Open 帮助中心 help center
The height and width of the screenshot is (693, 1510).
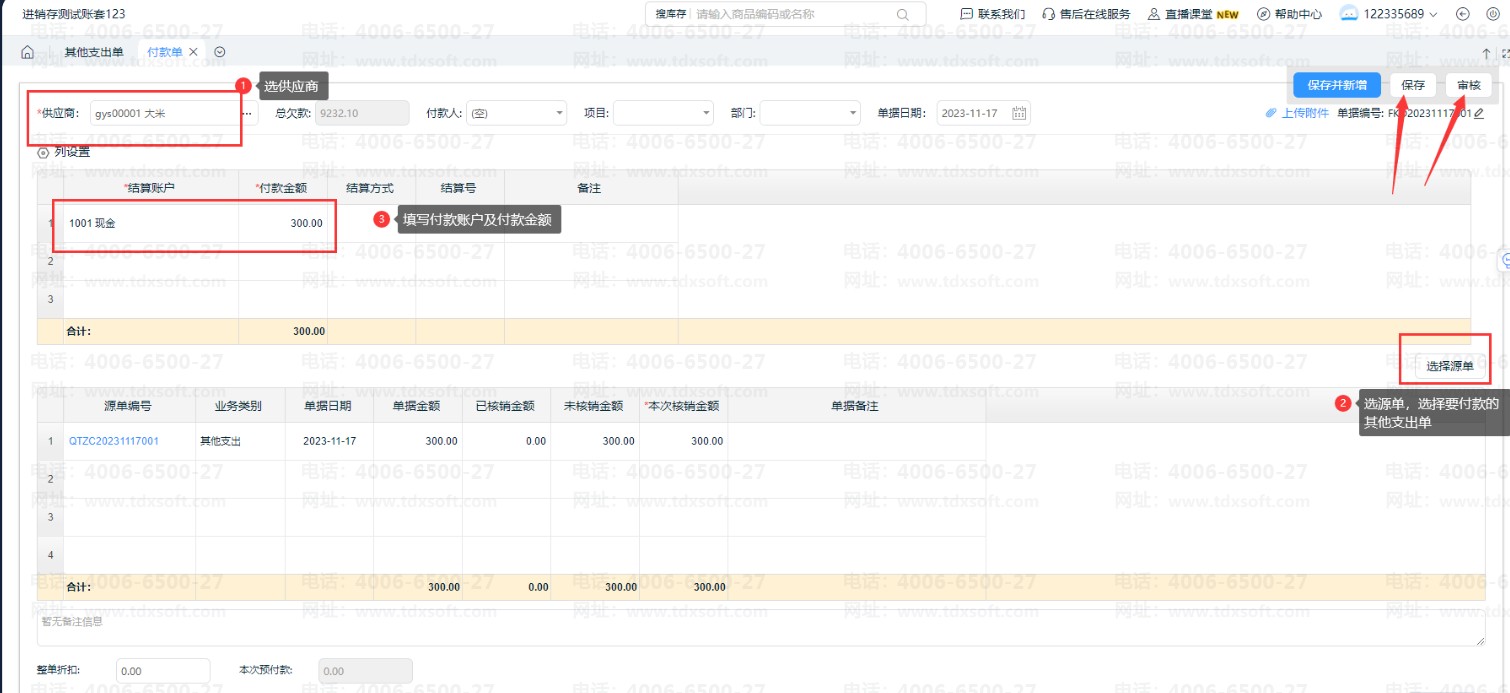pos(1289,14)
